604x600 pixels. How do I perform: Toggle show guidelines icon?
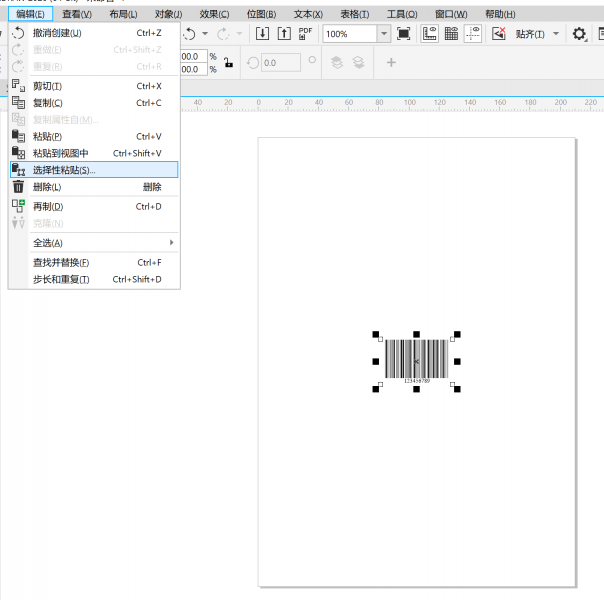(473, 33)
